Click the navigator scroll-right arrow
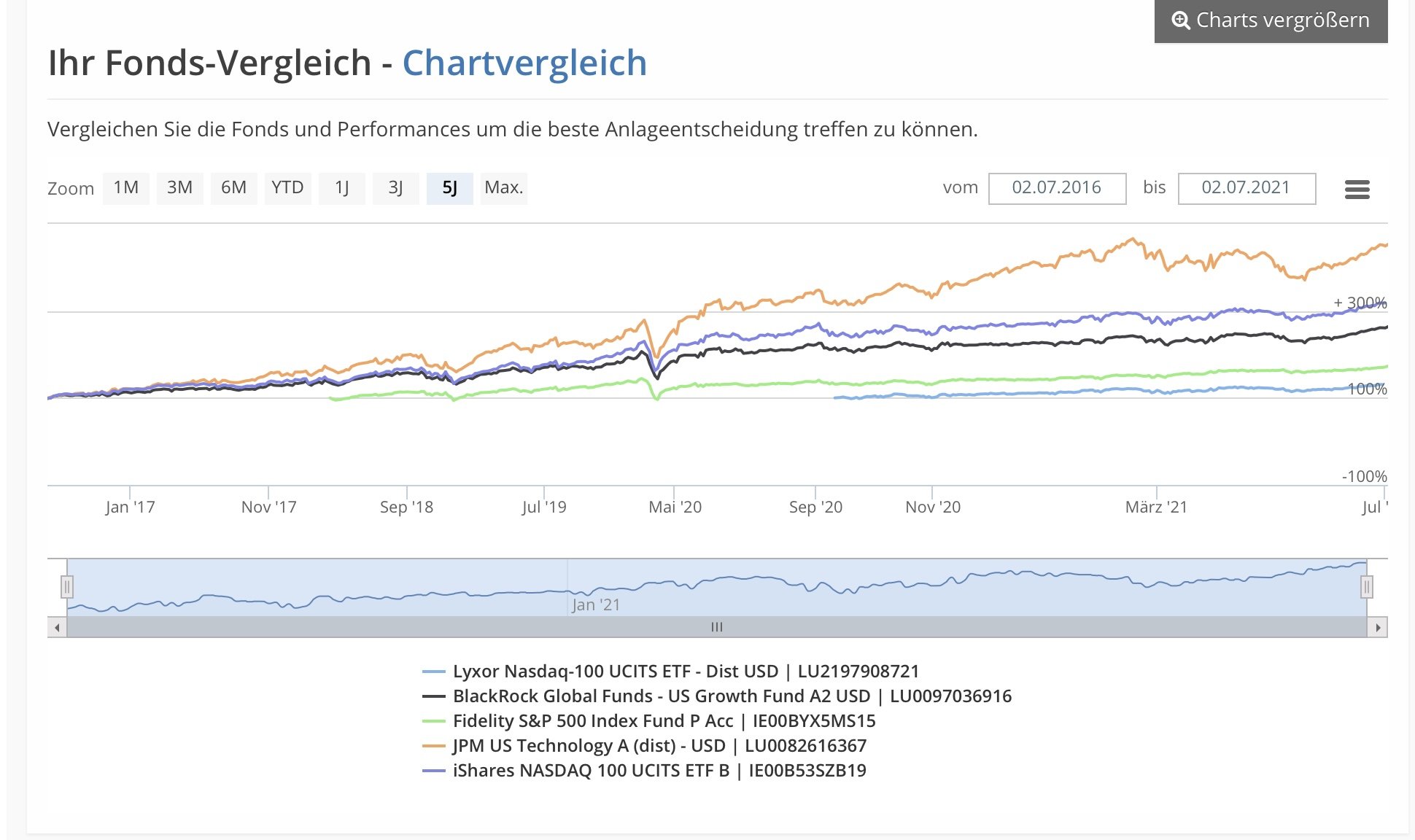Viewport: 1415px width, 840px height. pos(1377,627)
